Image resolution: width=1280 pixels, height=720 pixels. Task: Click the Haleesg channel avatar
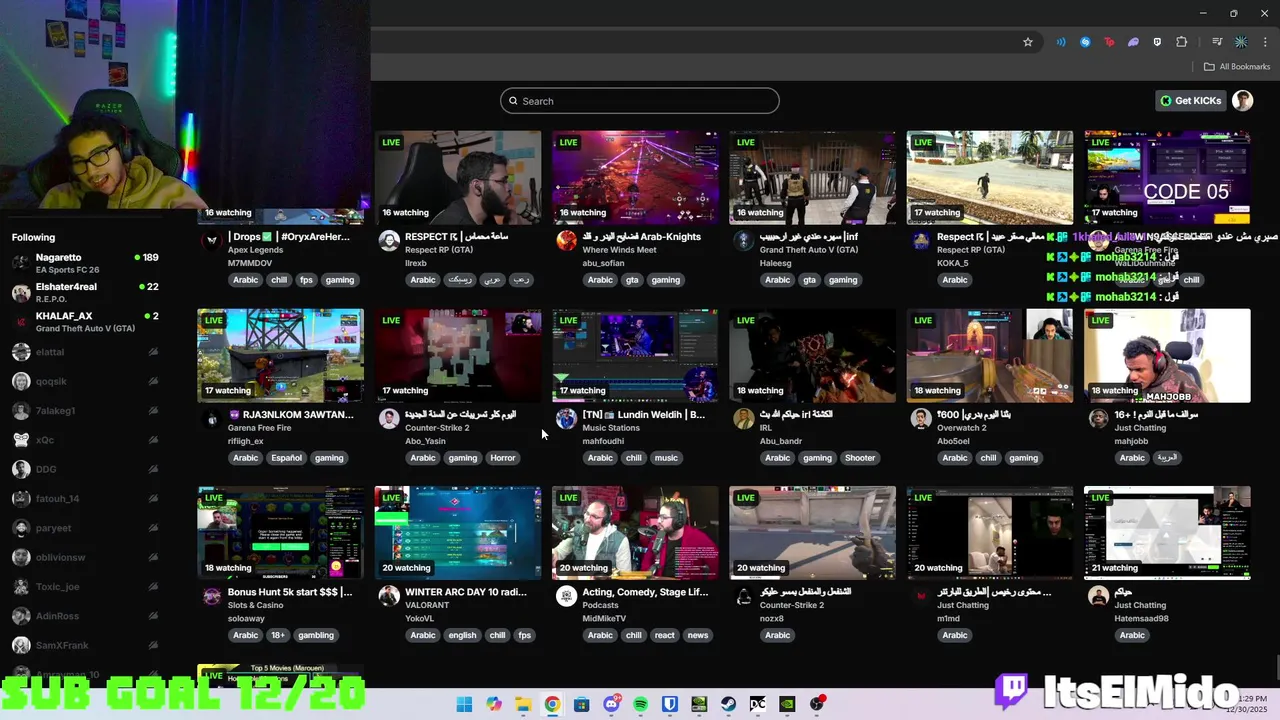pyautogui.click(x=743, y=240)
